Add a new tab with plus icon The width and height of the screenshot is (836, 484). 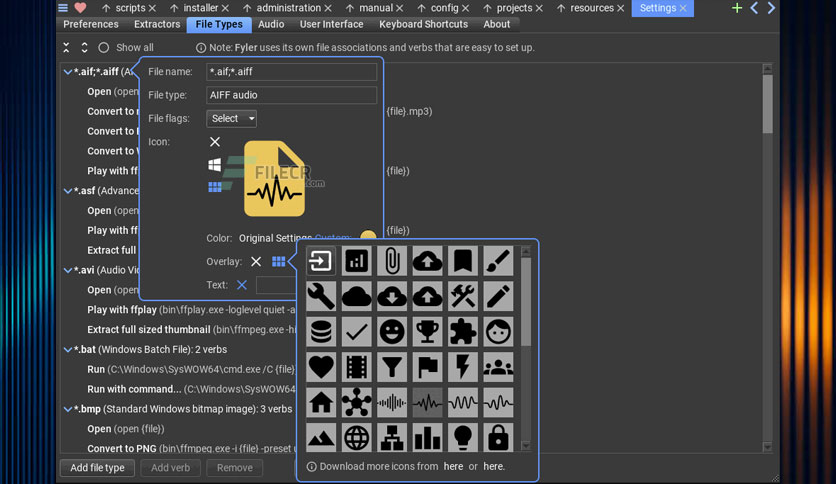(x=737, y=7)
